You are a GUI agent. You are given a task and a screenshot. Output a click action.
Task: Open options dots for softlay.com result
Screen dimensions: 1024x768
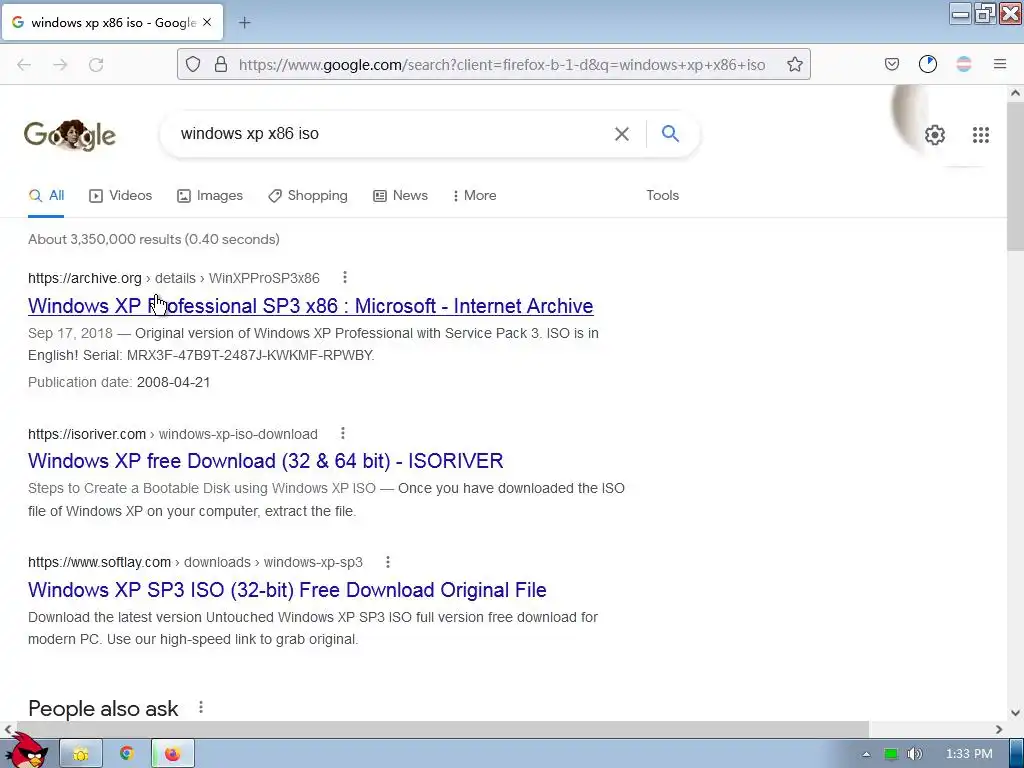tap(388, 562)
